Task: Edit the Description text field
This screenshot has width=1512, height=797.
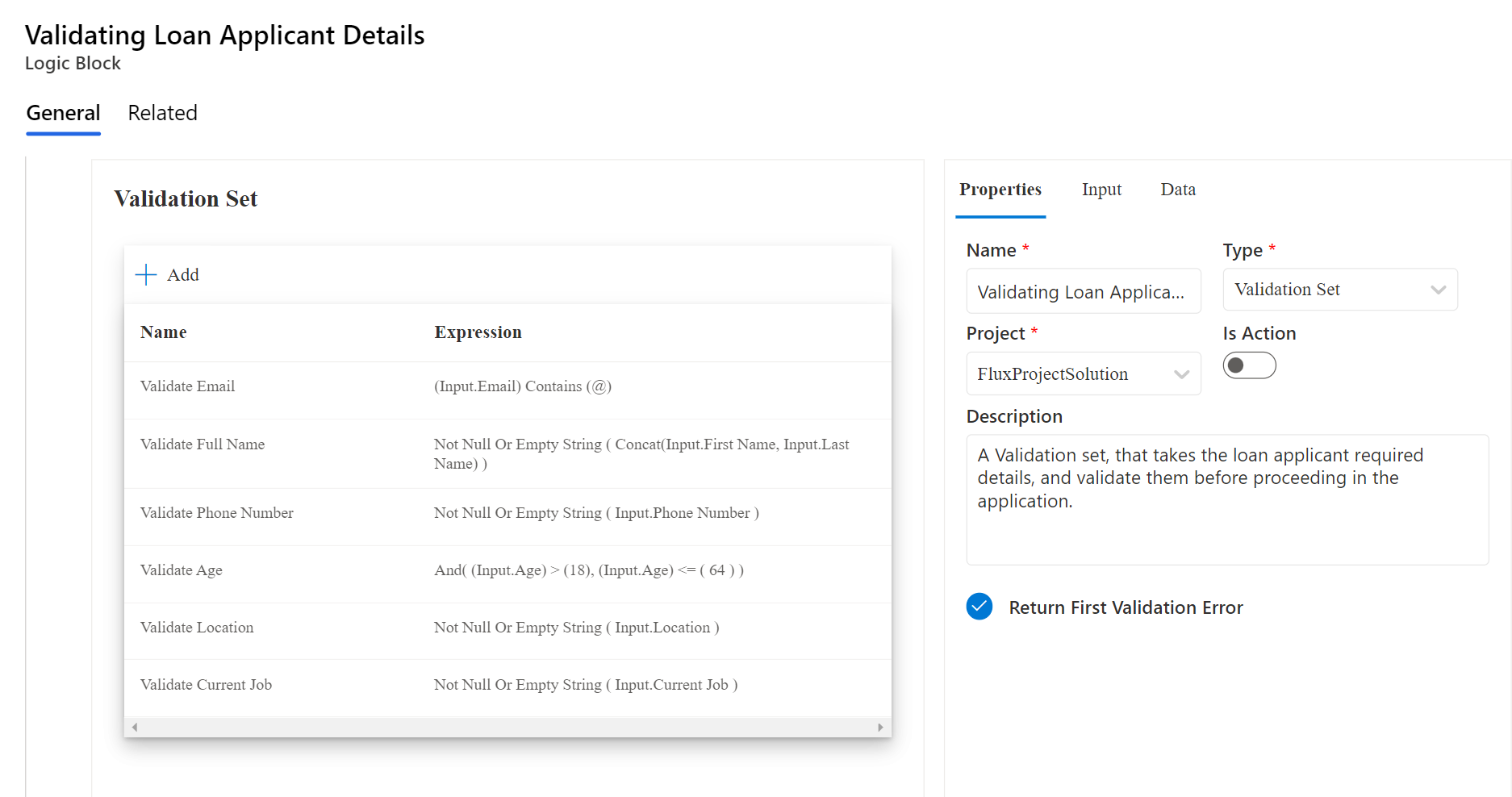Action: coord(1226,500)
